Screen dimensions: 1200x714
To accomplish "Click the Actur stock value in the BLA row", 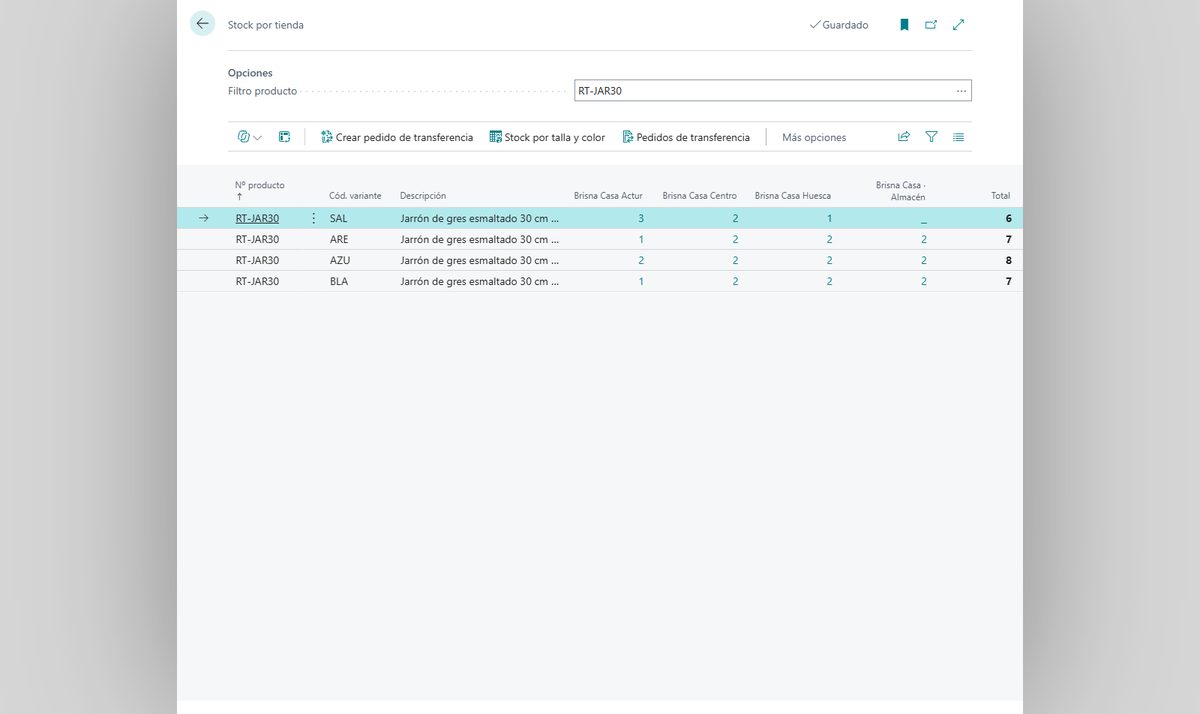I will (x=641, y=281).
